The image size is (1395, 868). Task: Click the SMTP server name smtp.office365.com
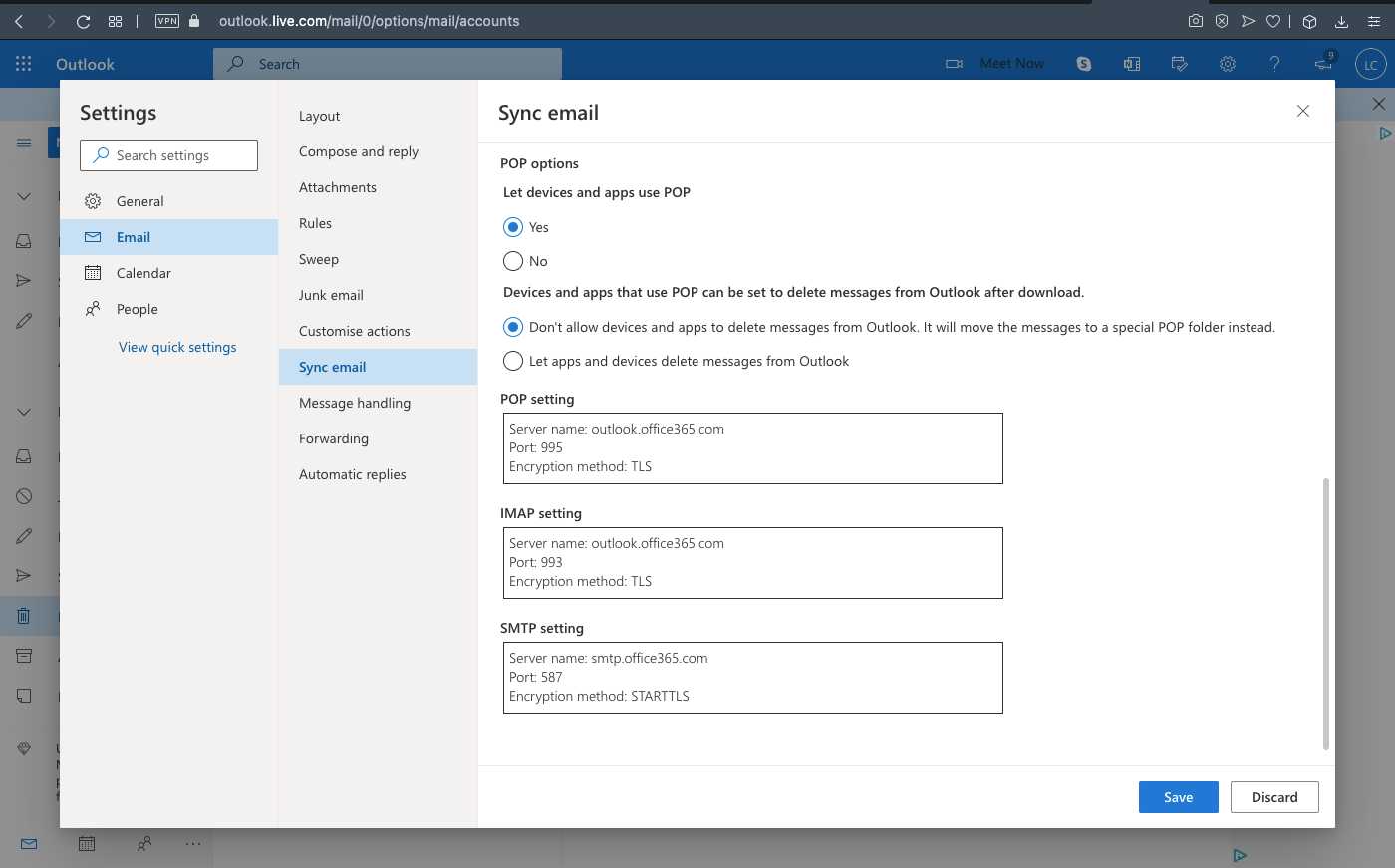point(650,658)
